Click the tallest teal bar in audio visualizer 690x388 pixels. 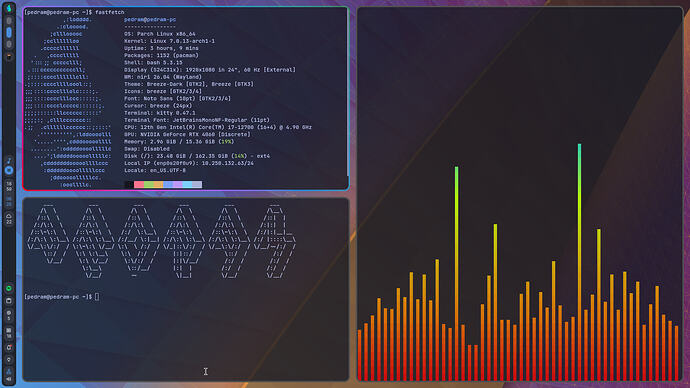point(580,262)
